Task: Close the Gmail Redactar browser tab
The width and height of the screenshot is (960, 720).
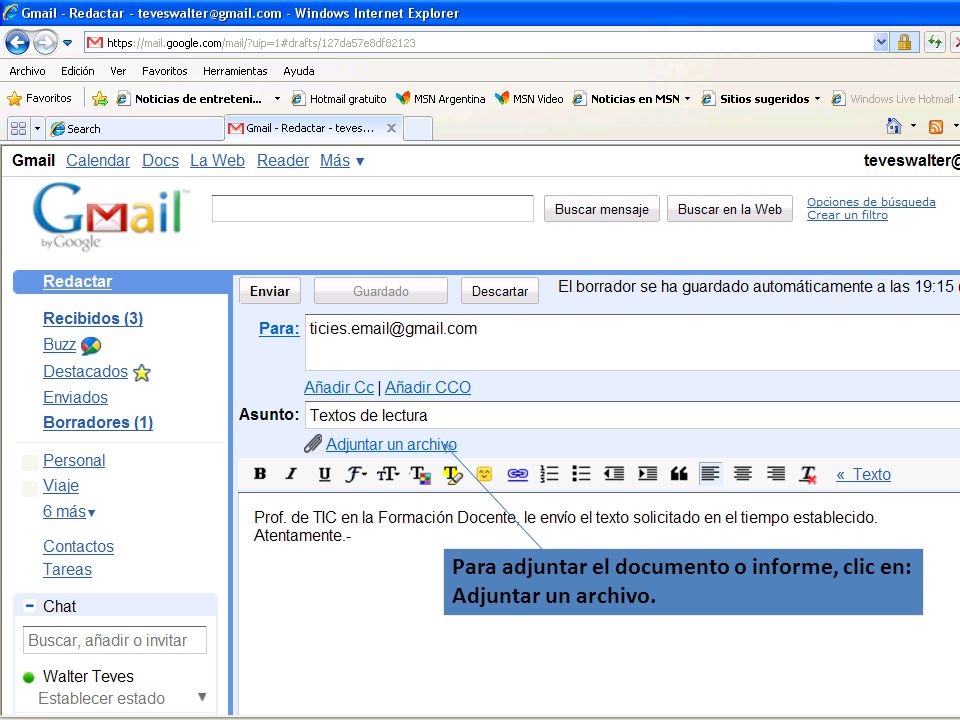Action: click(391, 128)
